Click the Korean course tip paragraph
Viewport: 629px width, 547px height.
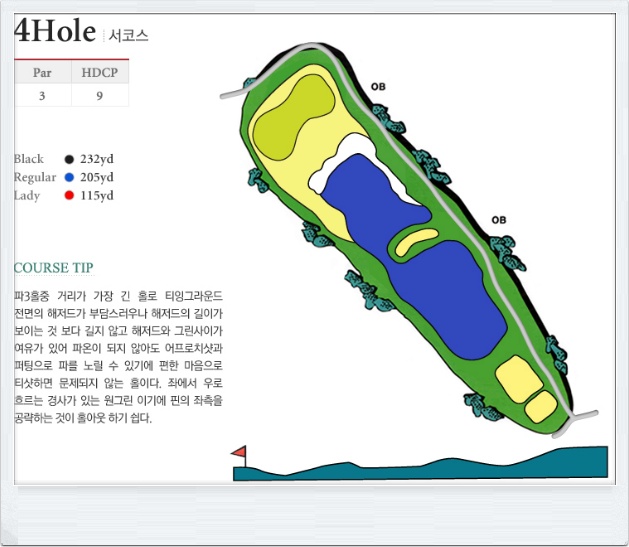pos(118,358)
